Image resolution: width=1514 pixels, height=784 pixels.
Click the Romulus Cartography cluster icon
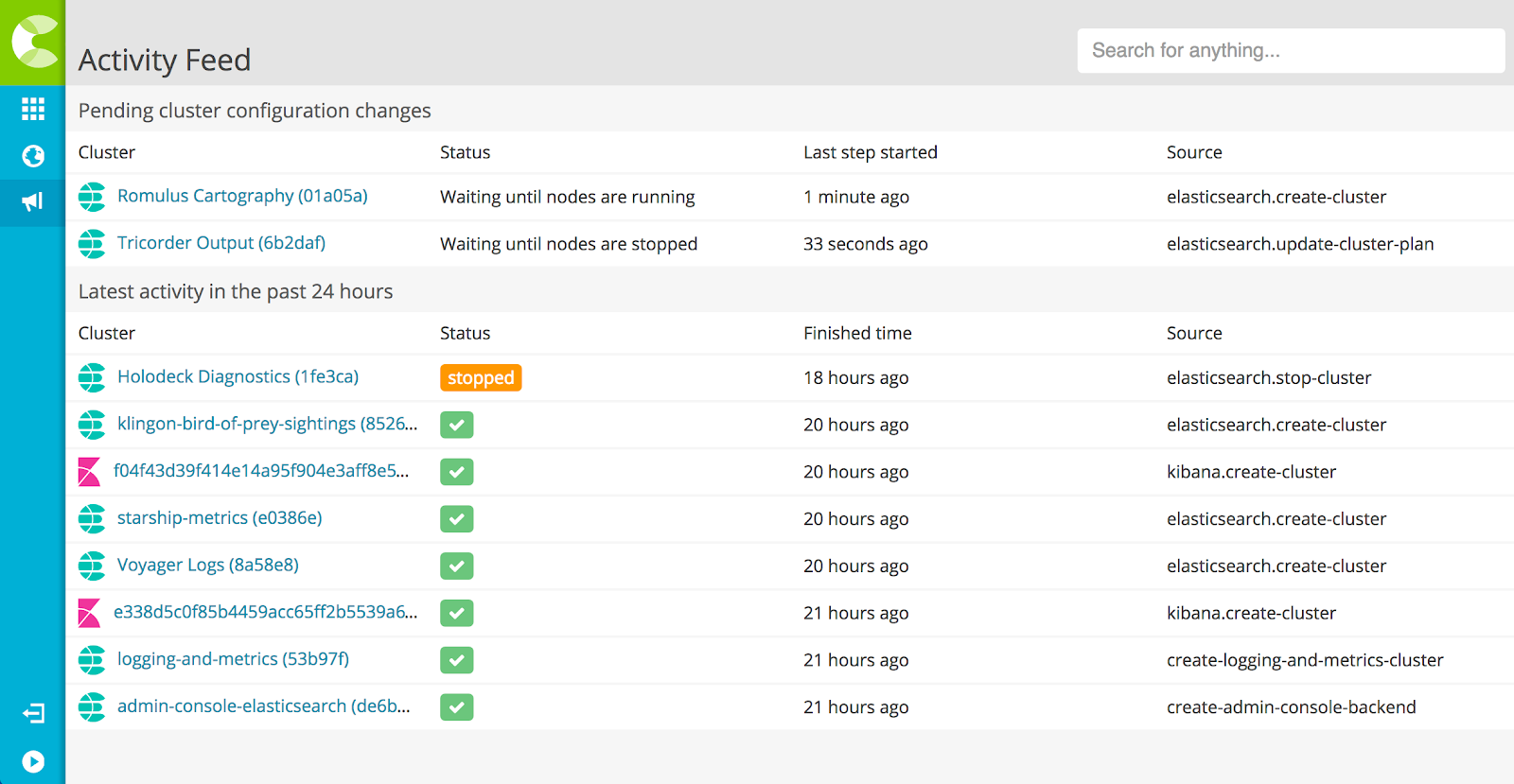point(92,197)
